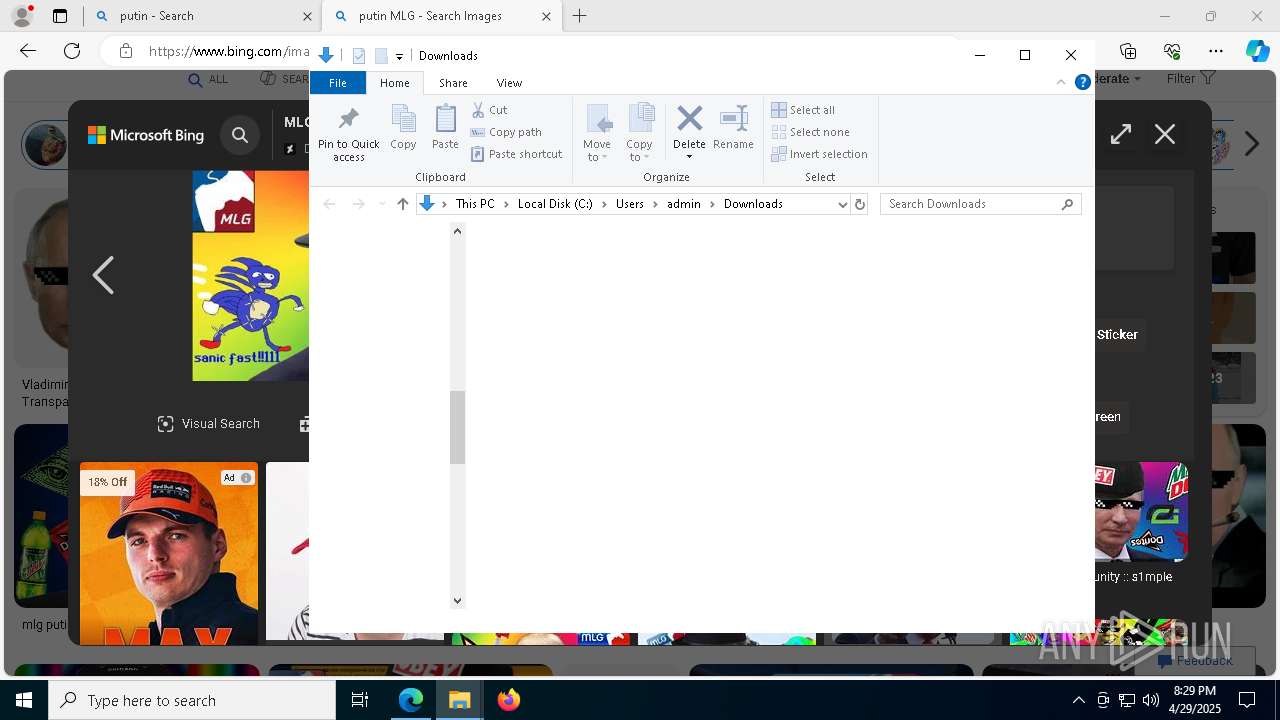Open the File ribbon tab

(338, 83)
